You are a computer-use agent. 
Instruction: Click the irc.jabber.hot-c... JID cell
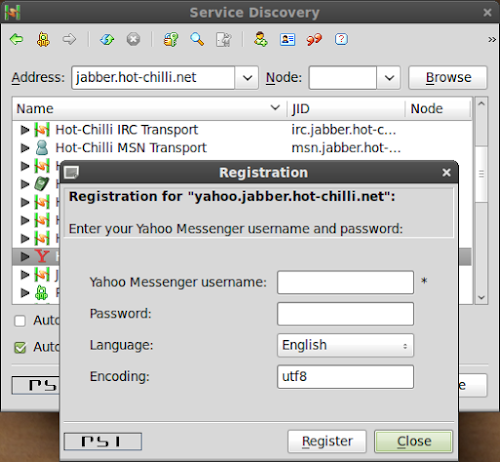[x=344, y=130]
